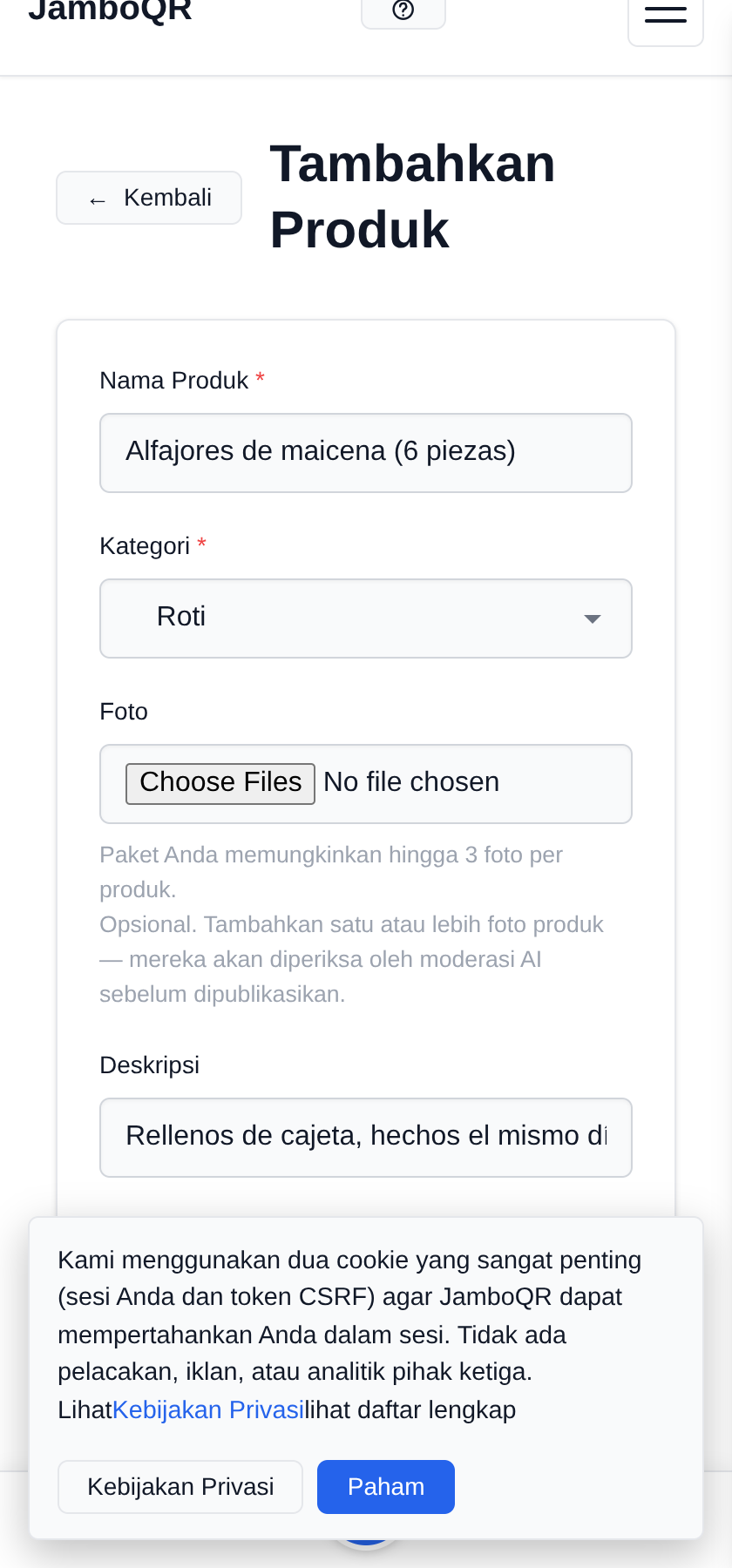Image resolution: width=732 pixels, height=1568 pixels.
Task: Click the caret arrow in Kategori select
Action: point(593,618)
